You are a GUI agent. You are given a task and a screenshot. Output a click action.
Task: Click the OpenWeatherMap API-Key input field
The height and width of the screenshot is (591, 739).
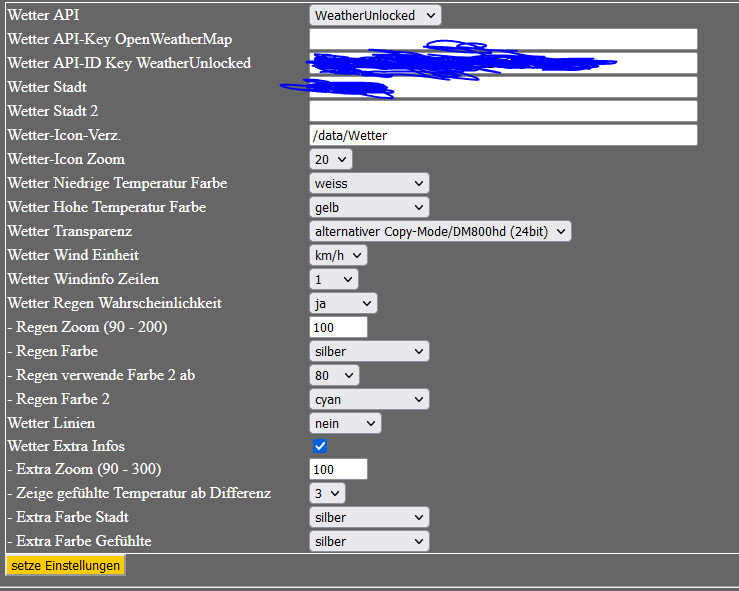point(503,39)
